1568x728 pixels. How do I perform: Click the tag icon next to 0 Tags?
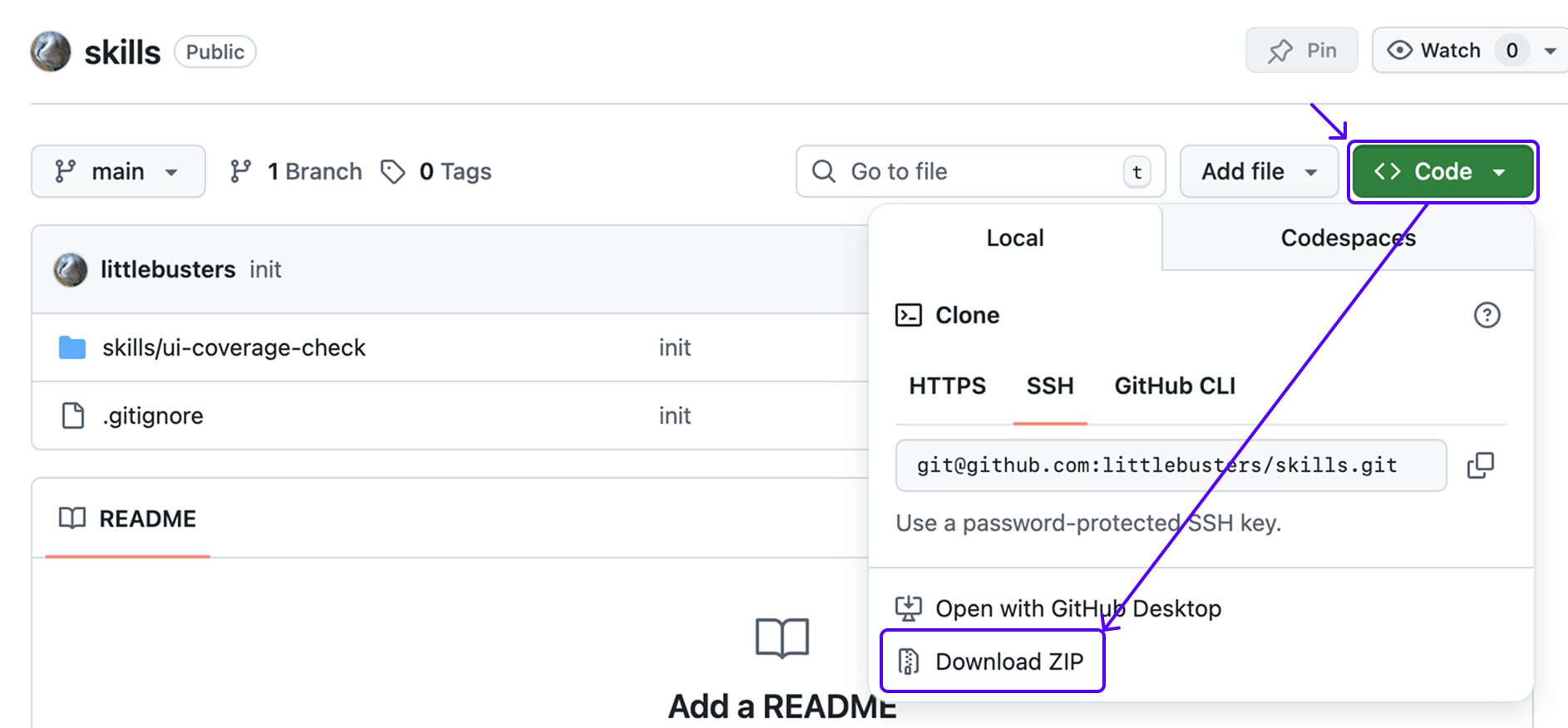click(392, 171)
